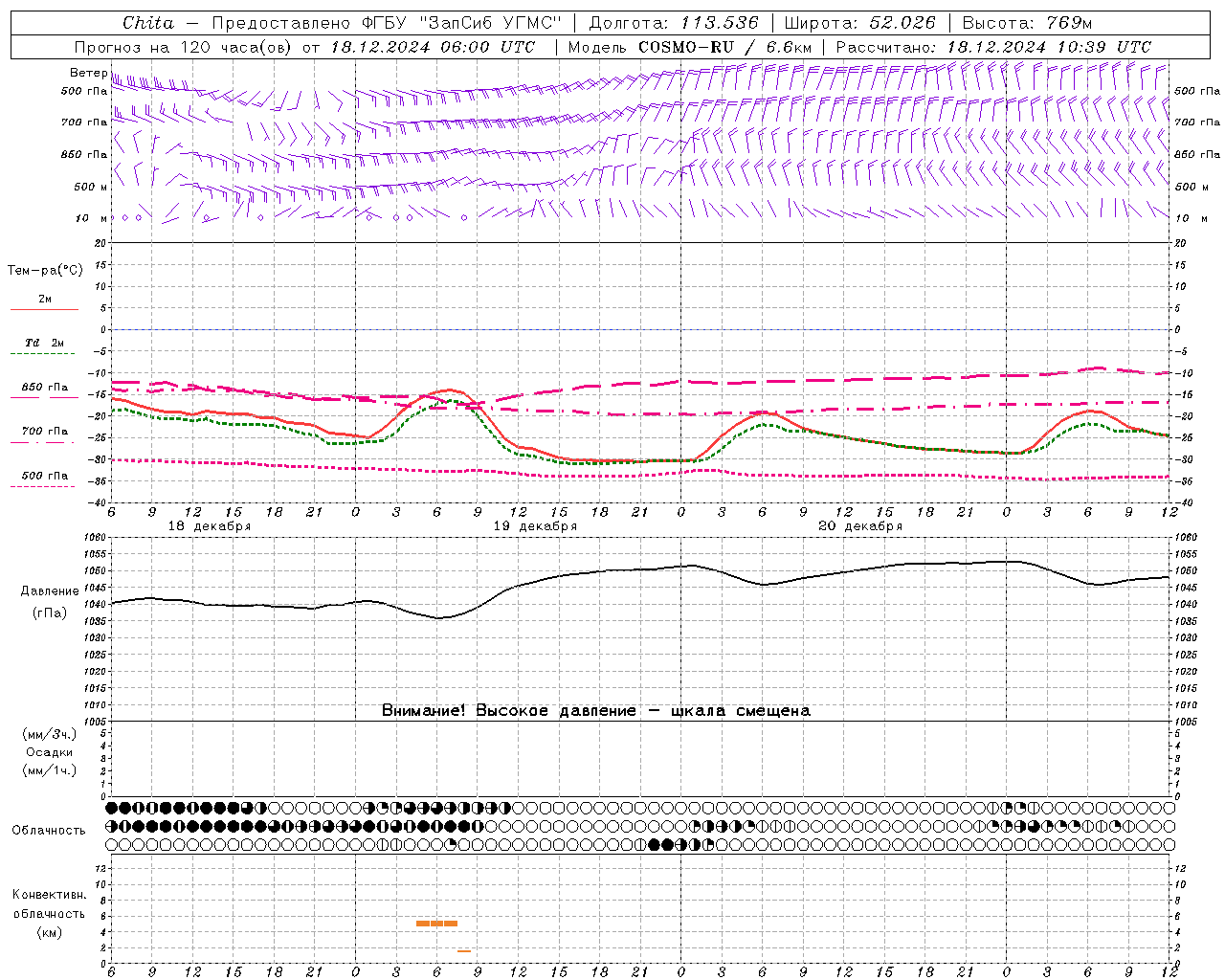
Task: Click the "Облачность" cloudiness label
Action: [49, 830]
